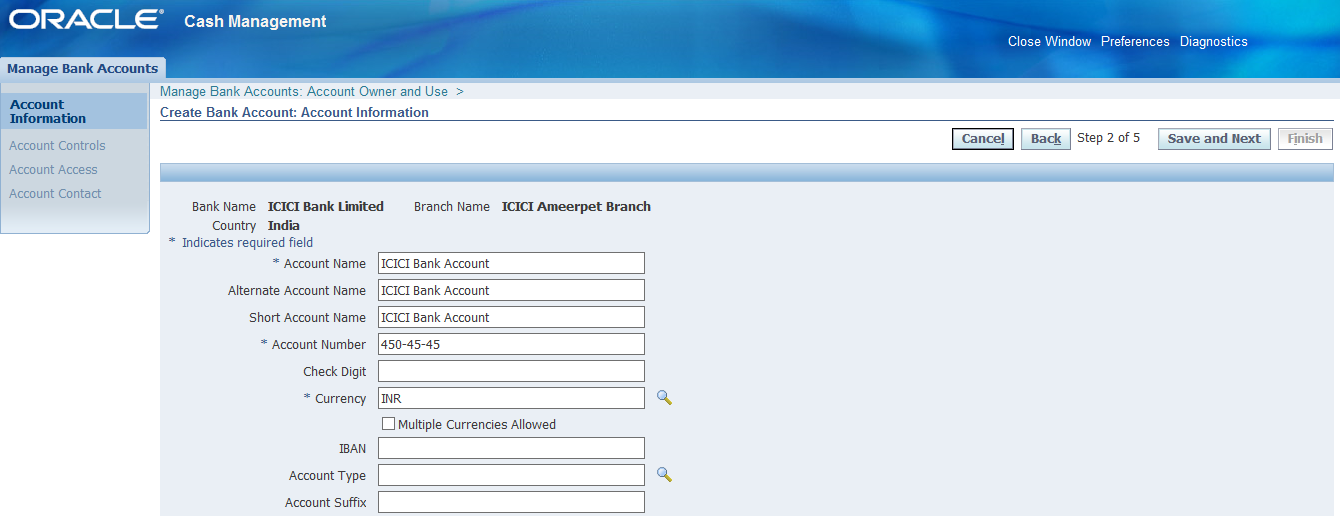The image size is (1340, 516).
Task: Open the Manage Bank Accounts tab
Action: (83, 69)
